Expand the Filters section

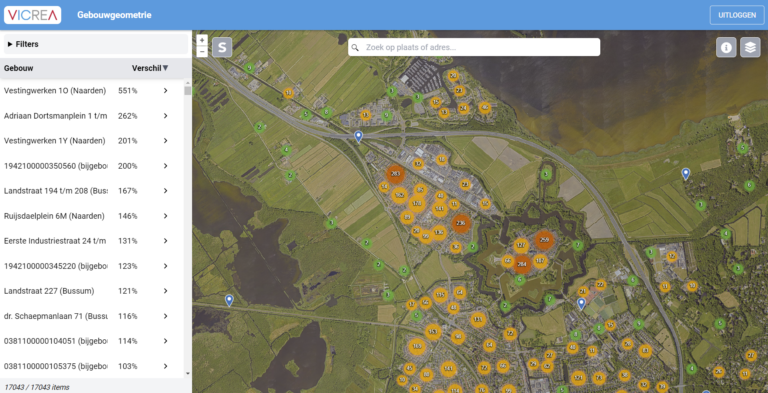(96, 44)
